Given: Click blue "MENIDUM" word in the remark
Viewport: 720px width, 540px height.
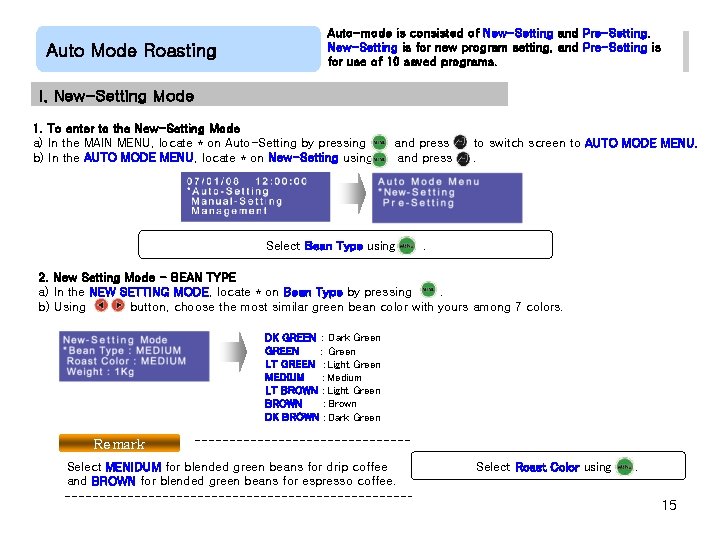Looking at the screenshot, I should coord(133,467).
